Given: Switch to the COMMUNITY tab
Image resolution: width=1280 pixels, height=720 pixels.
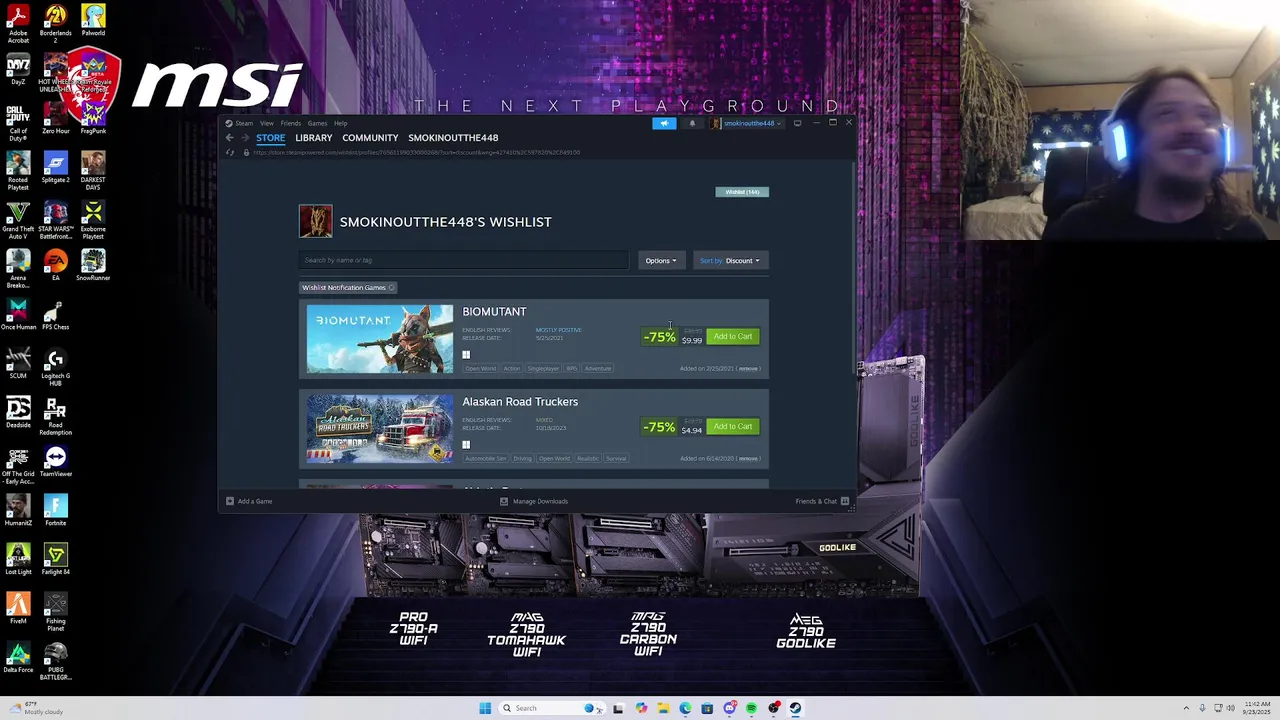Looking at the screenshot, I should click(370, 138).
